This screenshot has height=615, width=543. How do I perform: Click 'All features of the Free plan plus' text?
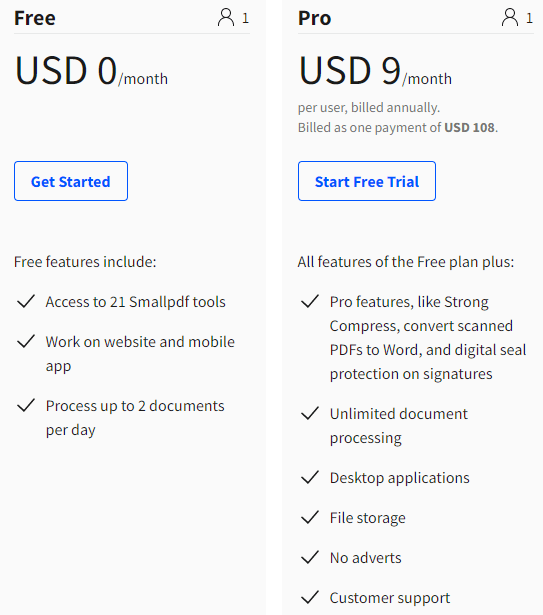[x=406, y=262]
